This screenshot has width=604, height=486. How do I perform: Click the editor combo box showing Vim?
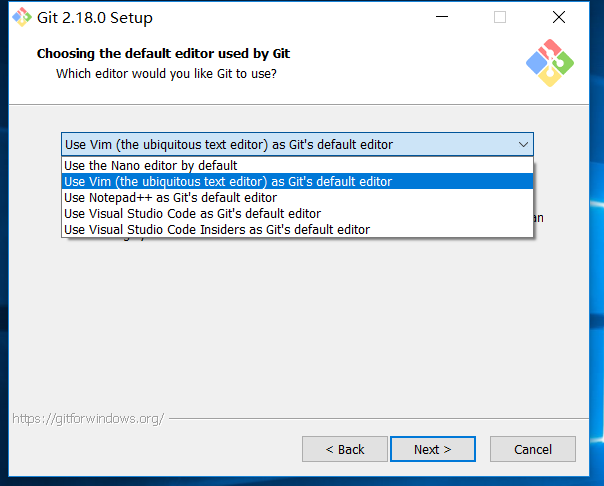coord(297,144)
